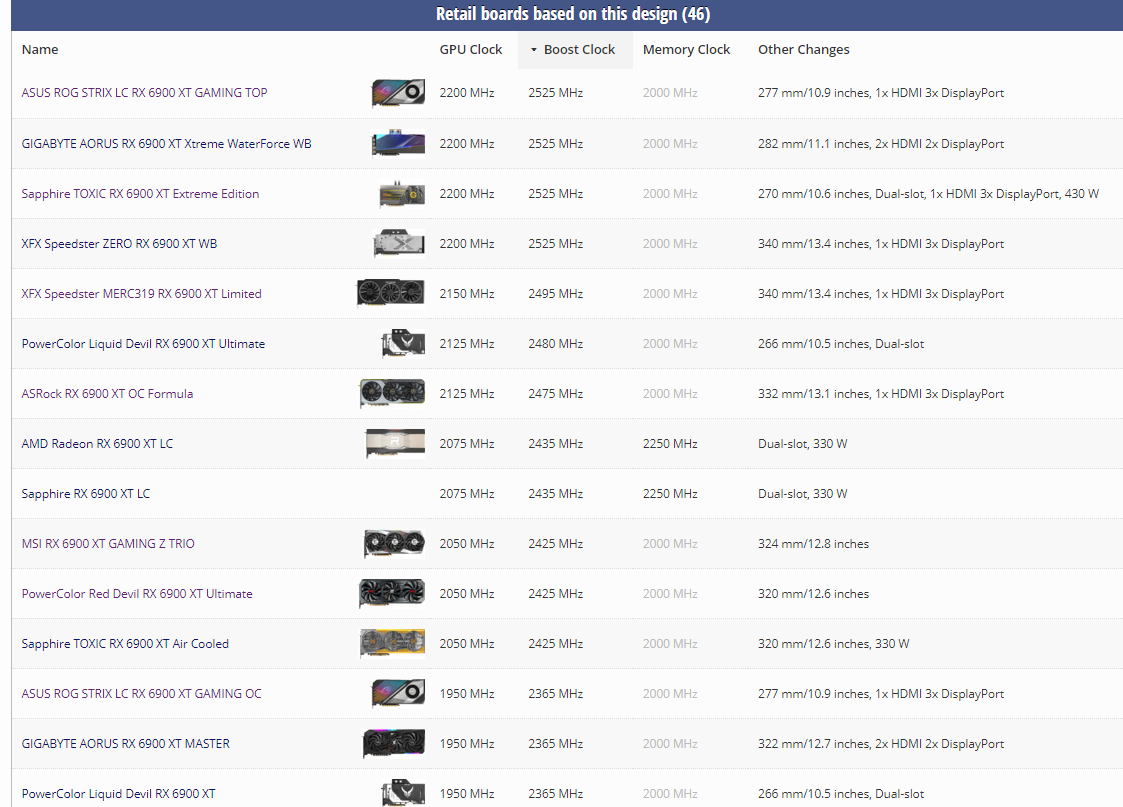Click '322 mm/12.7 inches, 2x HDMI' text
The height and width of the screenshot is (807, 1123).
tap(881, 744)
